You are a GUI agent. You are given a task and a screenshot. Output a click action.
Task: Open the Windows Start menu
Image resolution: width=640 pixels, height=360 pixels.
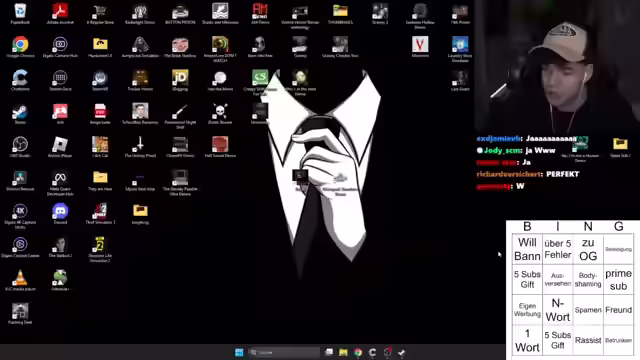point(239,352)
